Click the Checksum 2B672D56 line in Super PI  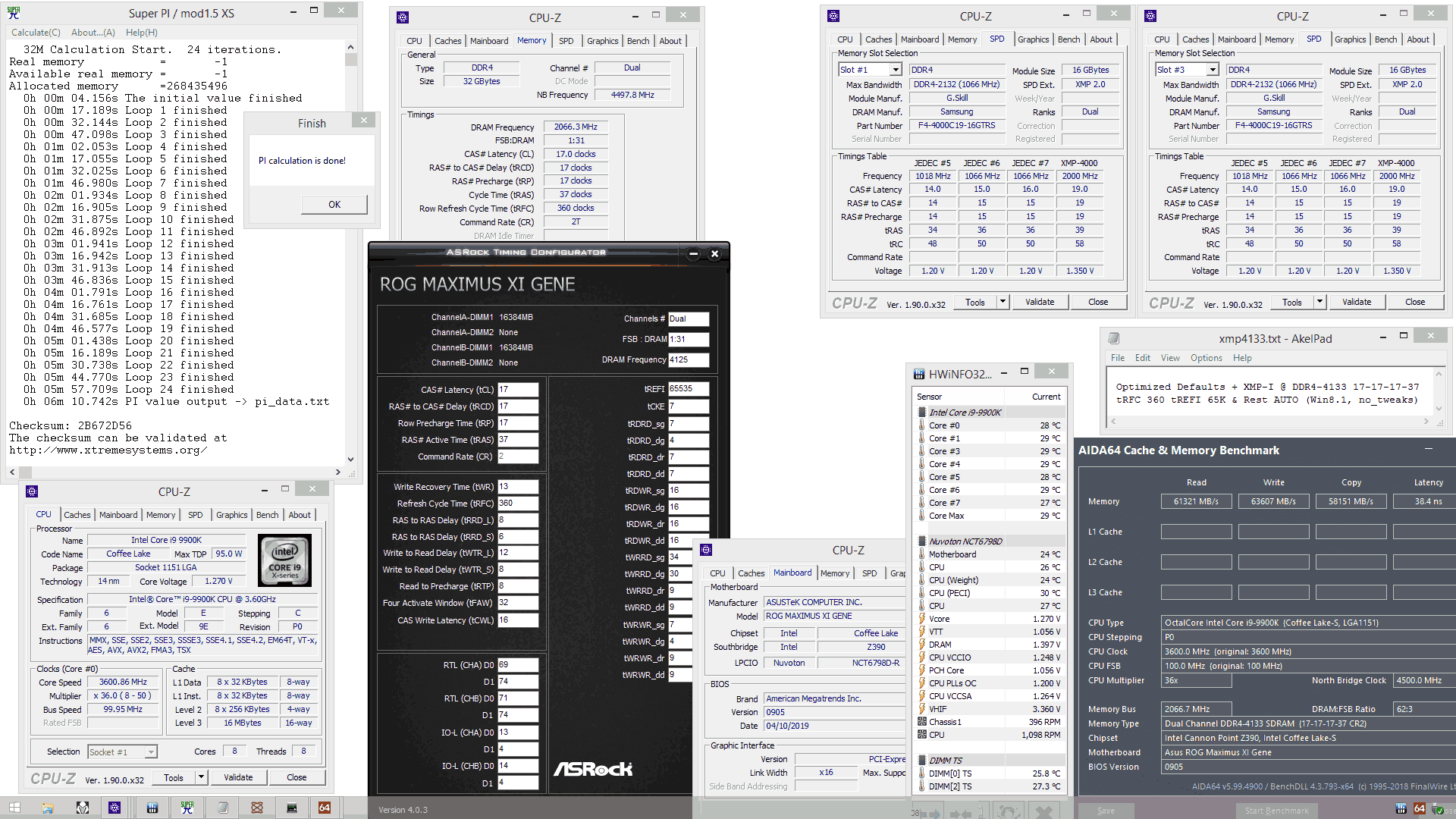pos(71,425)
